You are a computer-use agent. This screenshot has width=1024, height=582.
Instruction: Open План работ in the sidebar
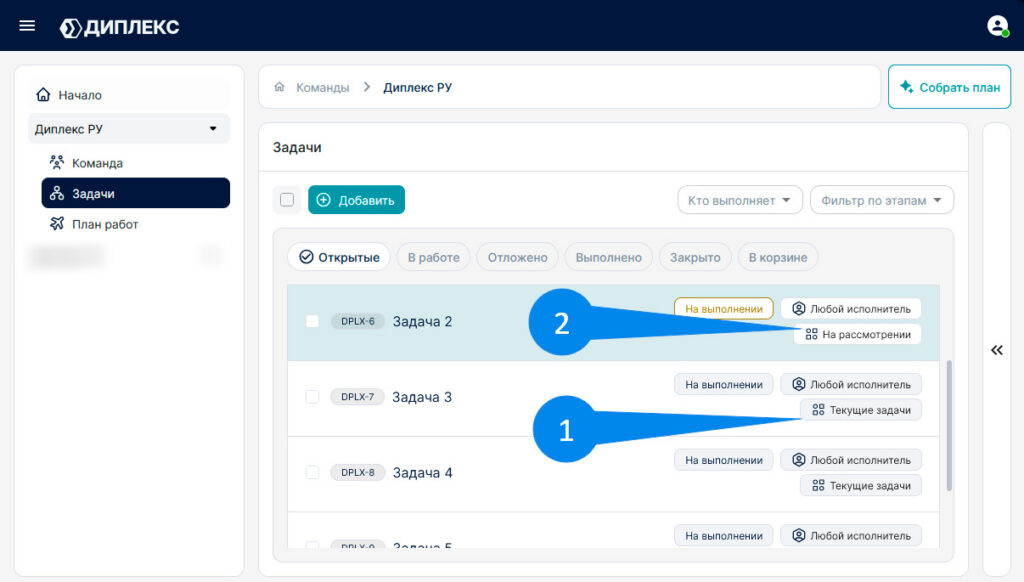pos(135,224)
